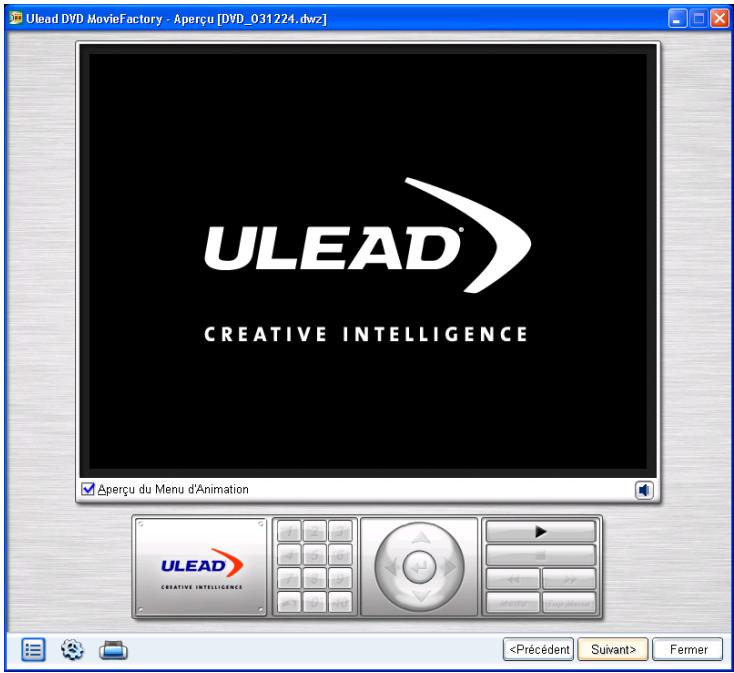Tap keypad number 1 on remote
Image resolution: width=734 pixels, height=673 pixels.
pos(289,531)
